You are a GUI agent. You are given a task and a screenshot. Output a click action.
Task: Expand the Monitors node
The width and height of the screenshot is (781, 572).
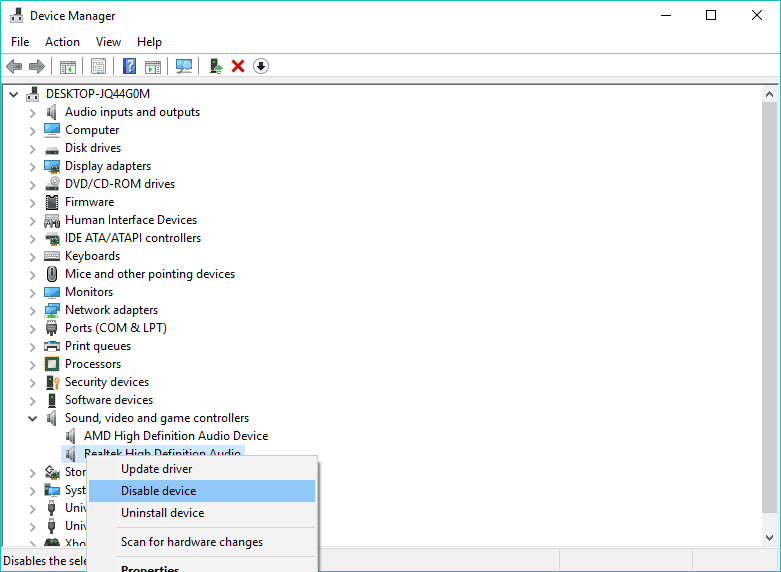pos(32,292)
